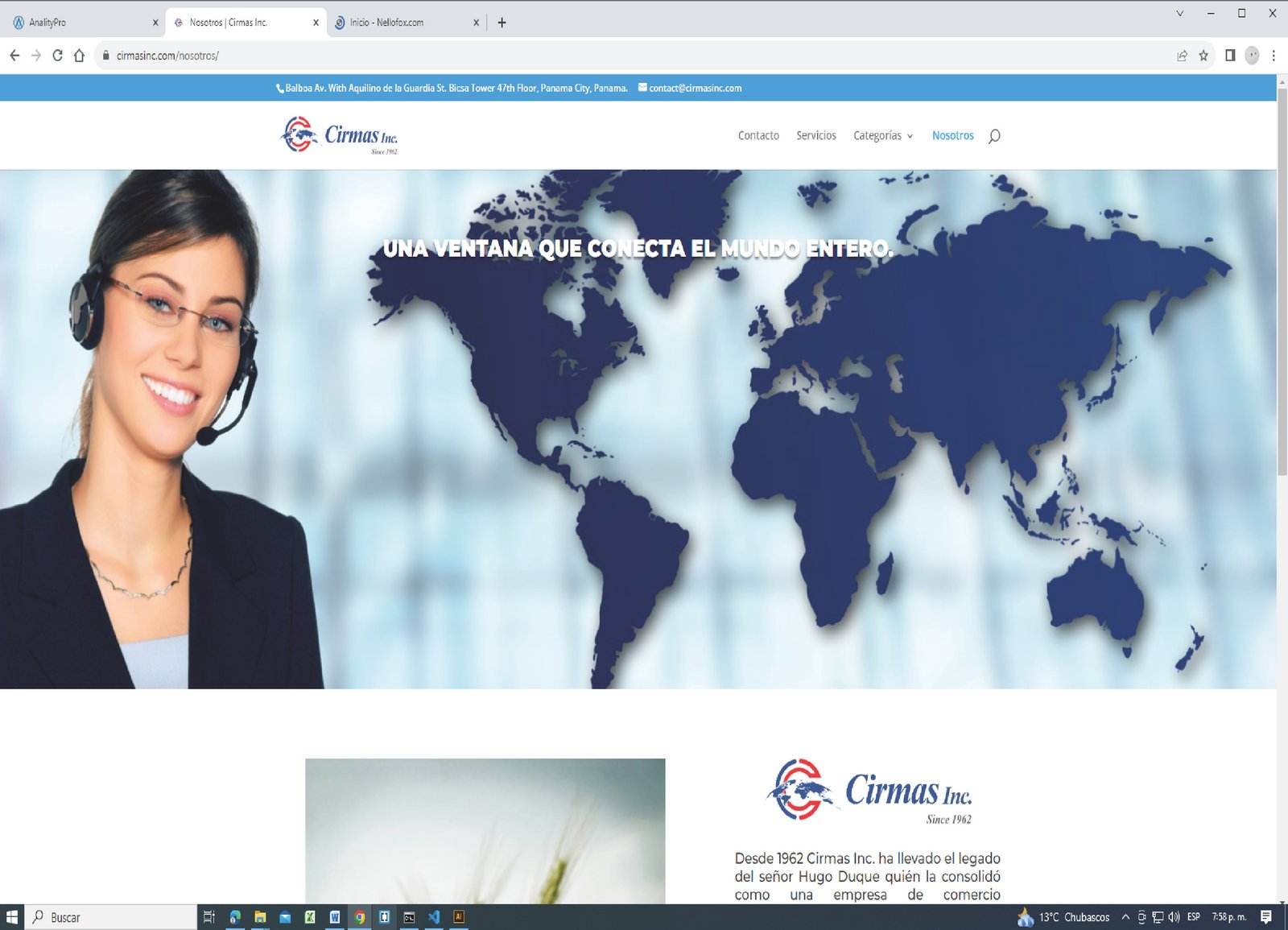Open Chrome's three-dot menu
Image resolution: width=1288 pixels, height=930 pixels.
[x=1274, y=56]
